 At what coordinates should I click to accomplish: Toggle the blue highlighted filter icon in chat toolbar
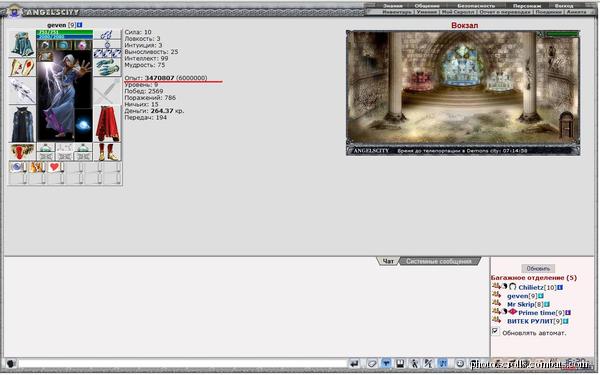(386, 364)
